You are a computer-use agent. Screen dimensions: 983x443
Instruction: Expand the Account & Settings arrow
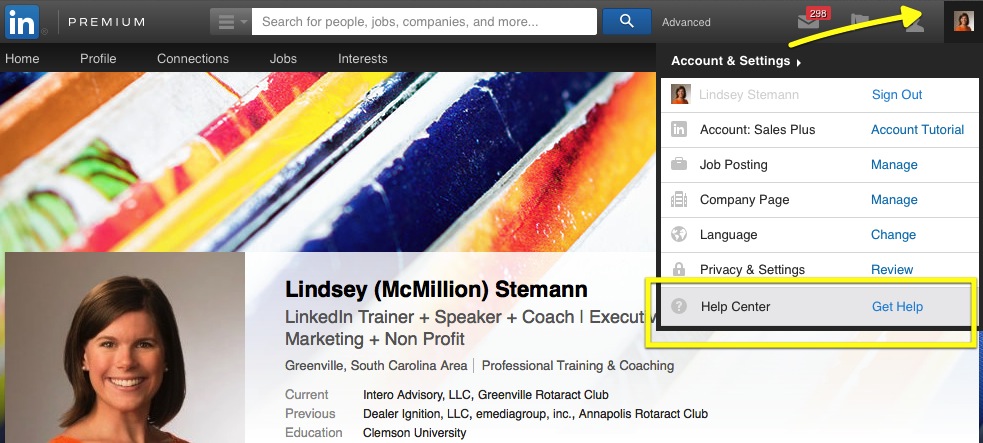point(799,62)
